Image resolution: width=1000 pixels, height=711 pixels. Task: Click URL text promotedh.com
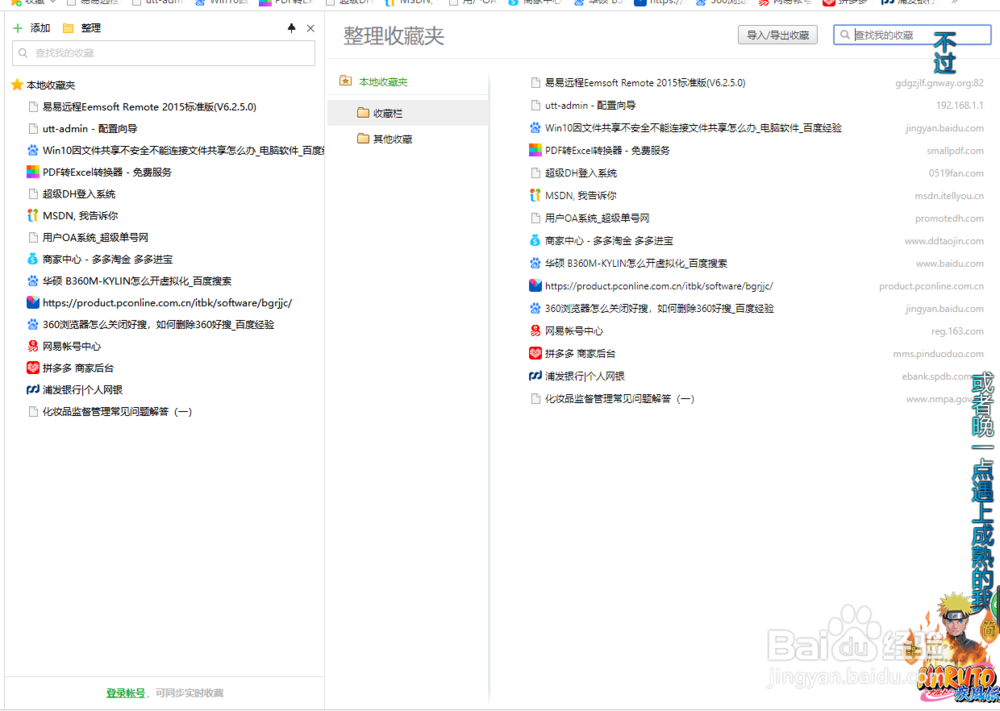point(949,218)
